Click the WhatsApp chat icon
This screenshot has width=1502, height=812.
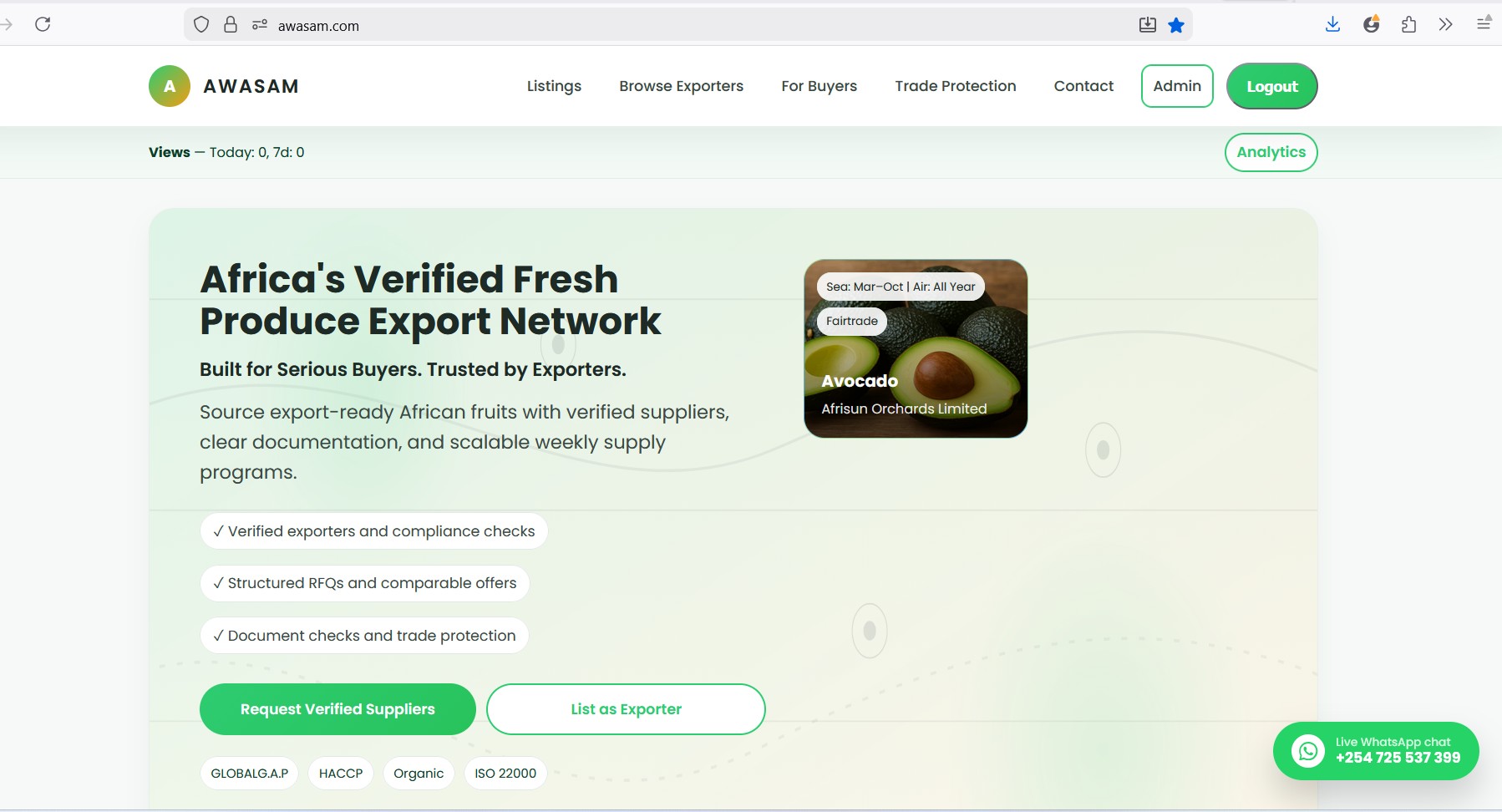pos(1307,750)
